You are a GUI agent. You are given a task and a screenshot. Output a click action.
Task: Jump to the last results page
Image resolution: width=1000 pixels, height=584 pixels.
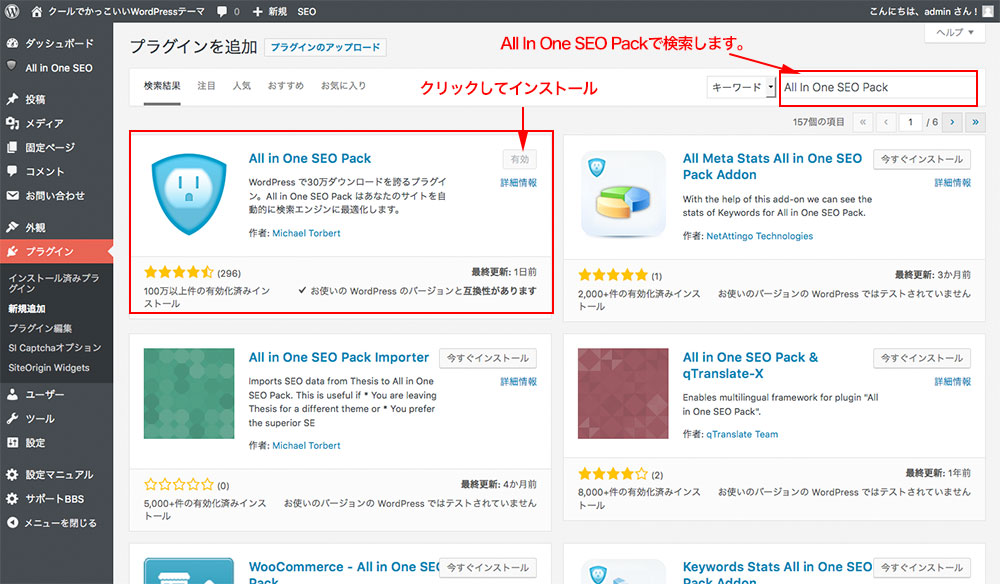(975, 122)
